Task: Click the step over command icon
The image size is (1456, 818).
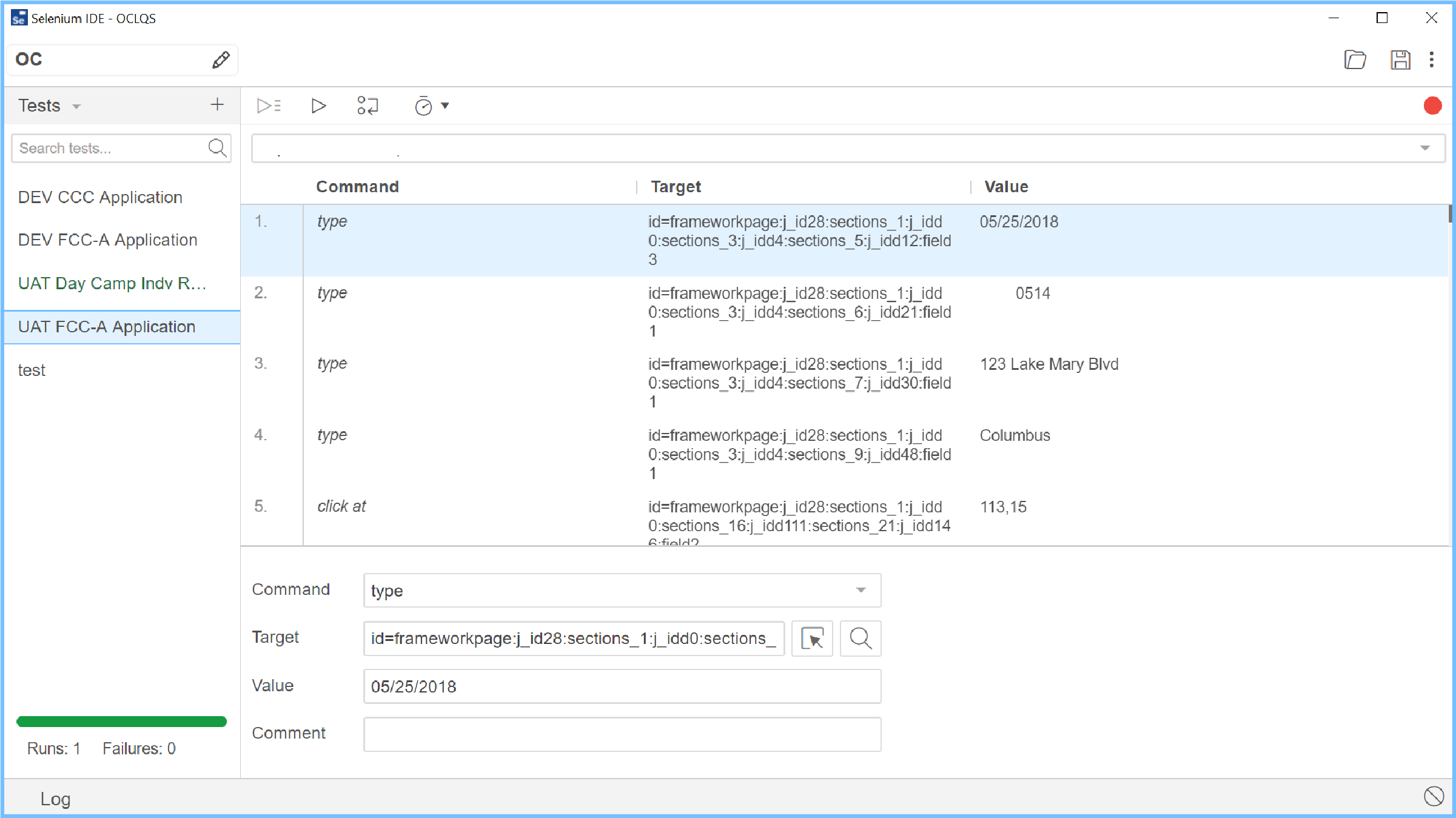Action: pos(367,106)
